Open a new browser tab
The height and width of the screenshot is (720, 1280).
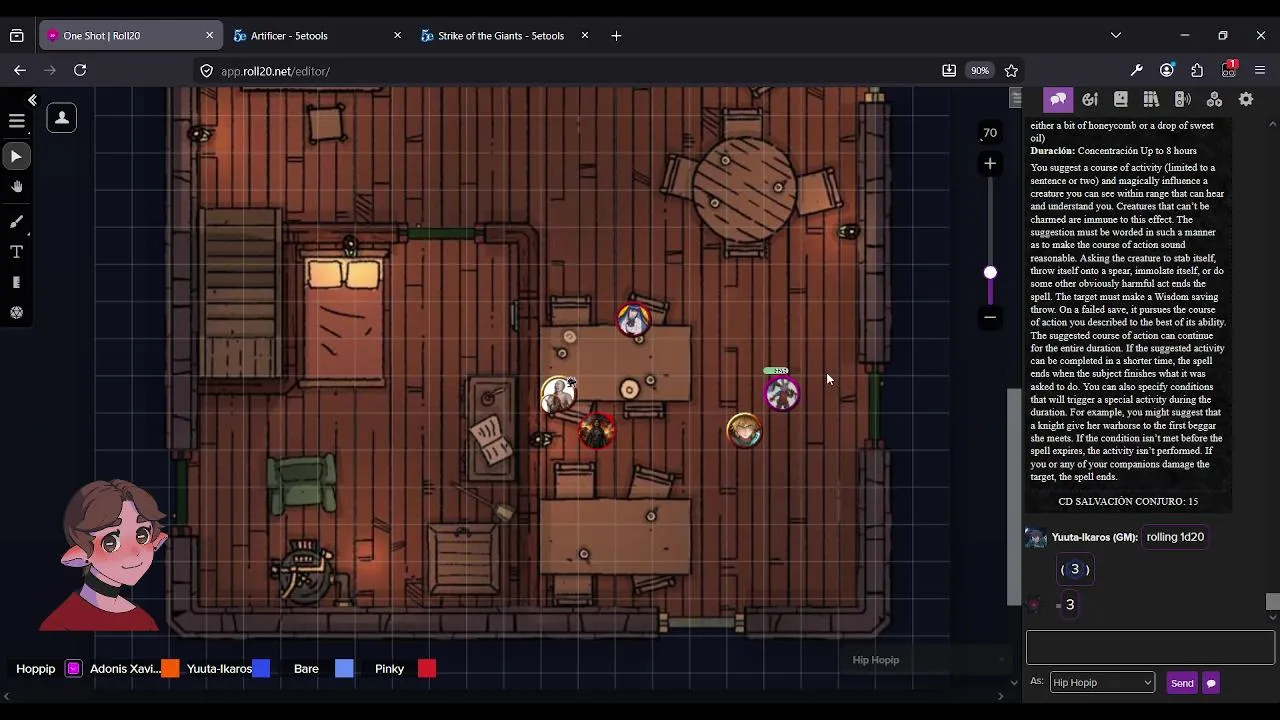tap(616, 36)
